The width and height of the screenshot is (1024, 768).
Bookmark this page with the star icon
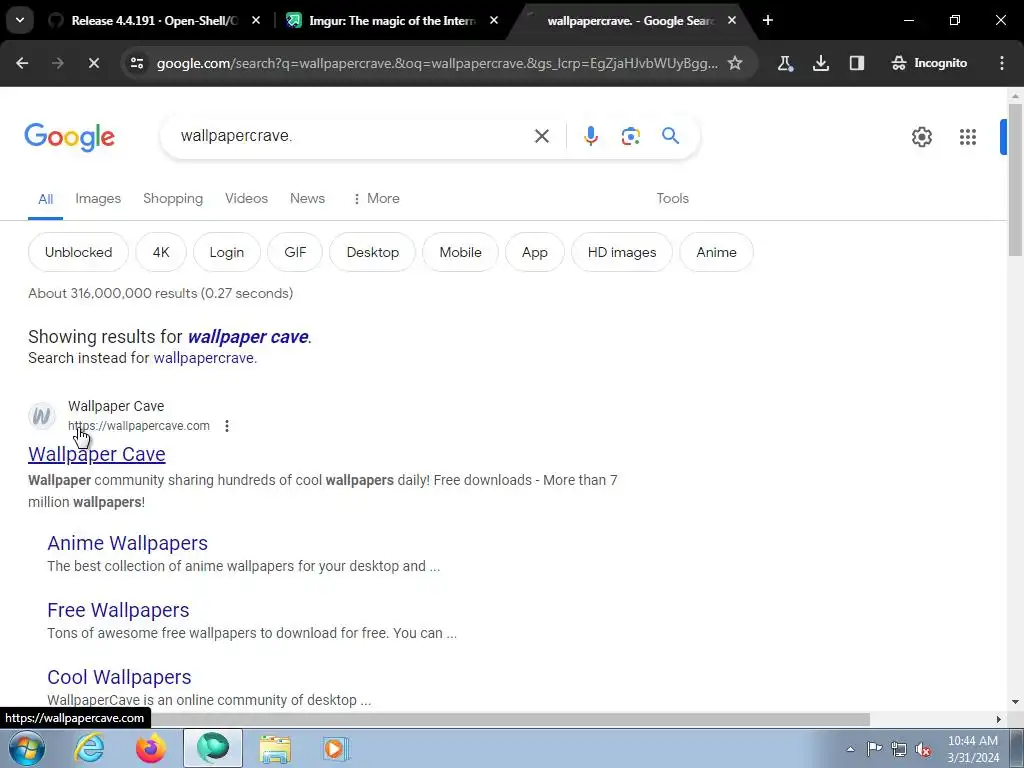[735, 63]
